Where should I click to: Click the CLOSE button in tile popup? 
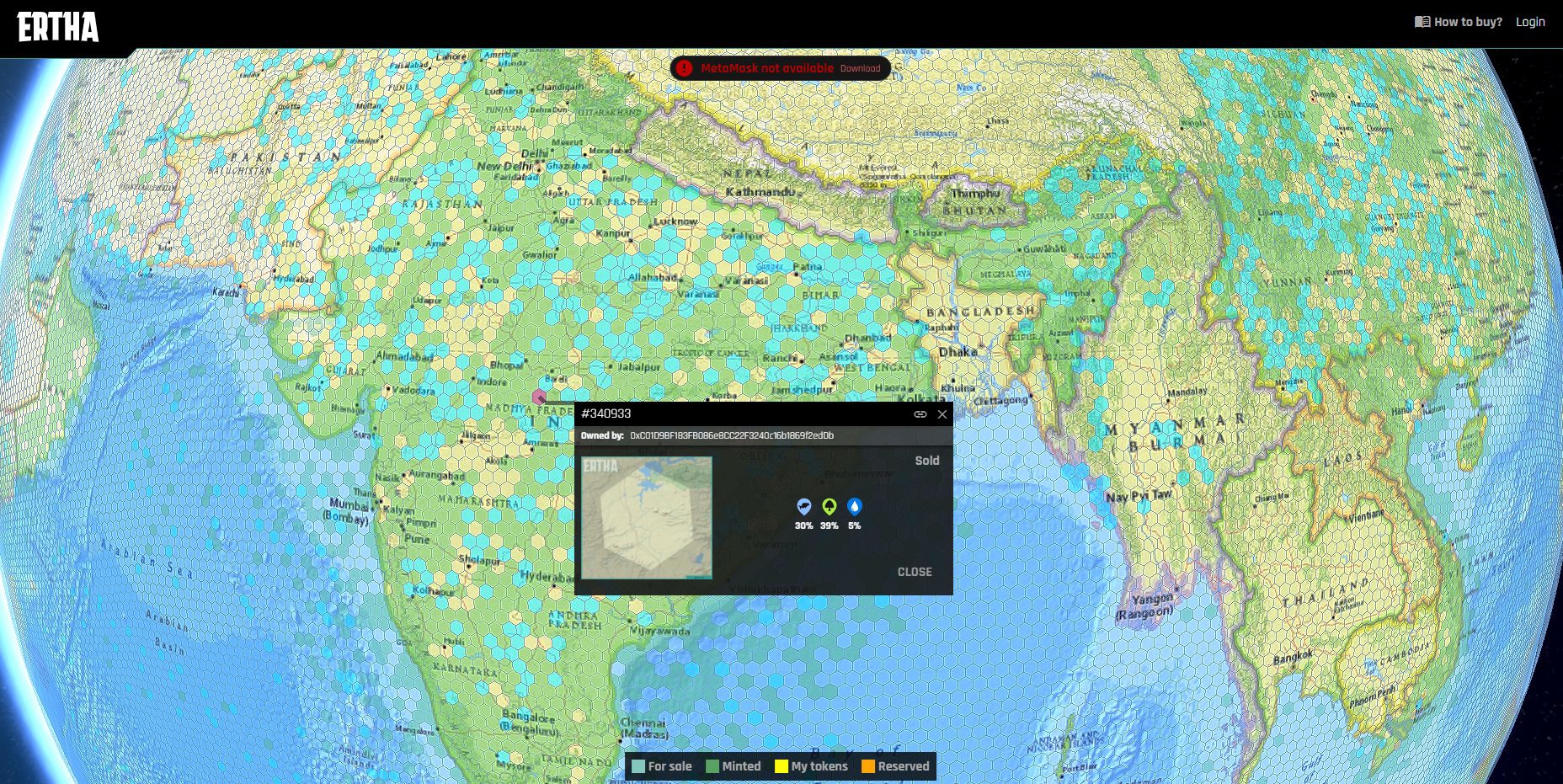915,572
